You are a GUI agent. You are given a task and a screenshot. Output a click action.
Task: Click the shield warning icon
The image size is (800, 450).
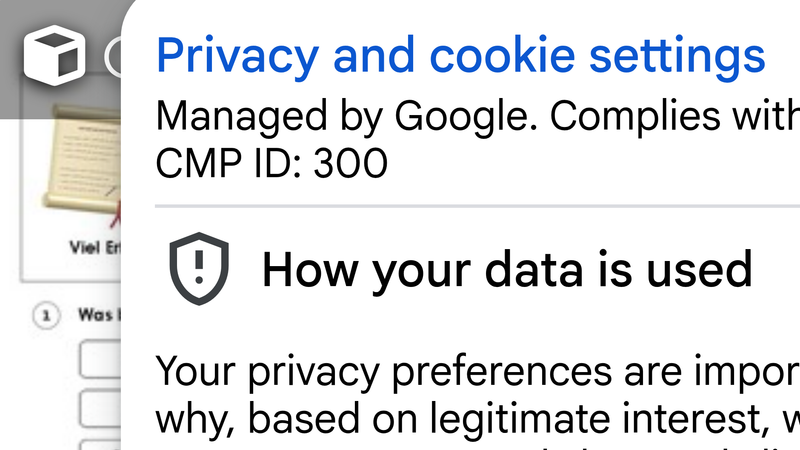(x=199, y=269)
